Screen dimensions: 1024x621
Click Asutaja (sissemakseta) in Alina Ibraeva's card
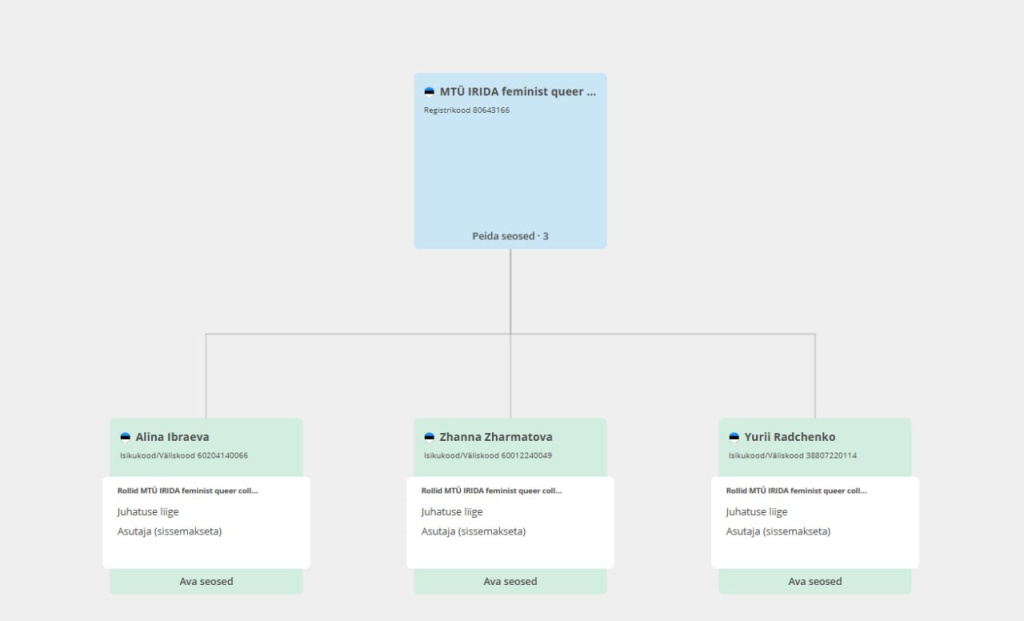click(x=170, y=532)
